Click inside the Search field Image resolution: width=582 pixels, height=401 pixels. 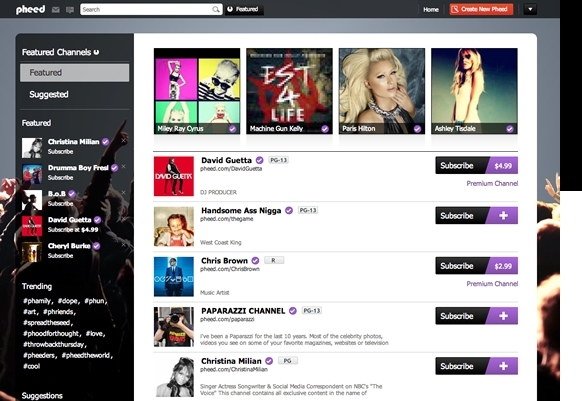(x=147, y=9)
